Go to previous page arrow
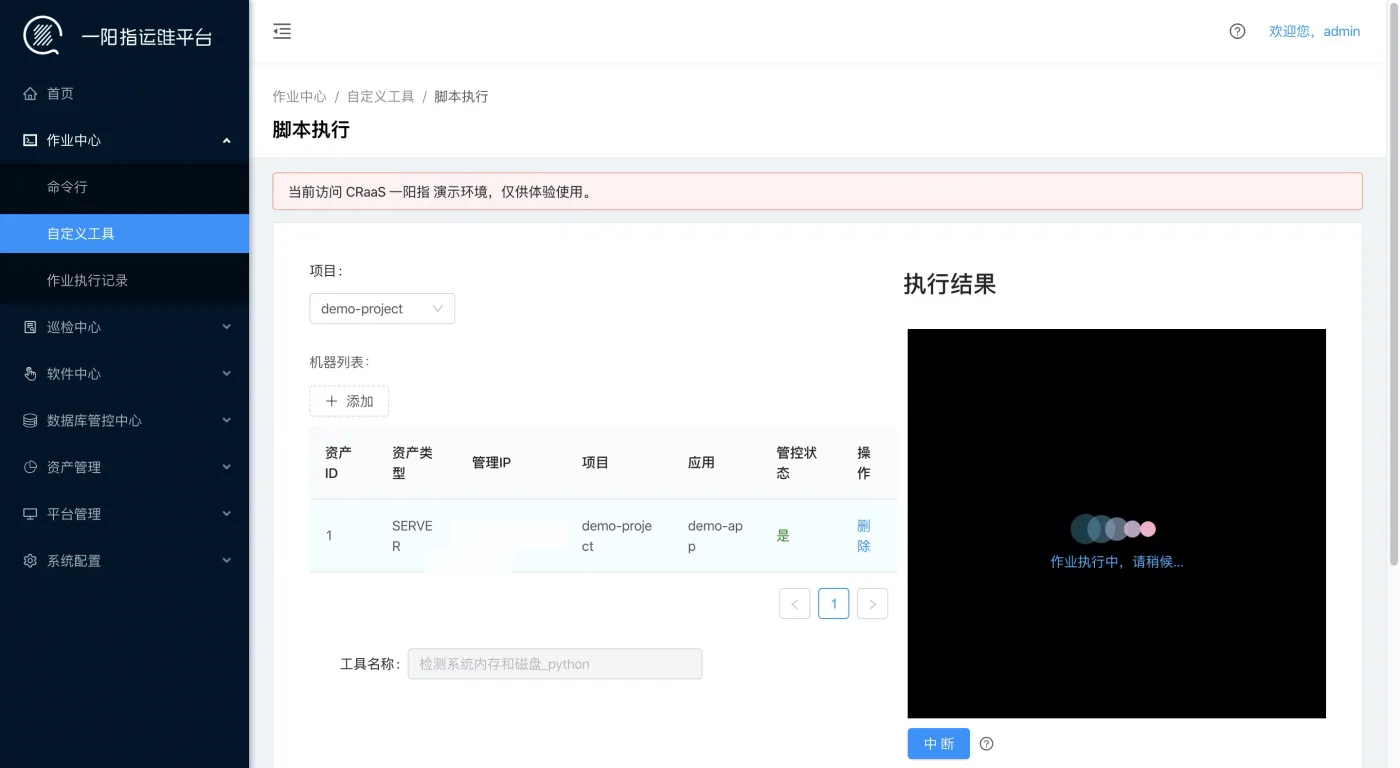 click(x=795, y=604)
